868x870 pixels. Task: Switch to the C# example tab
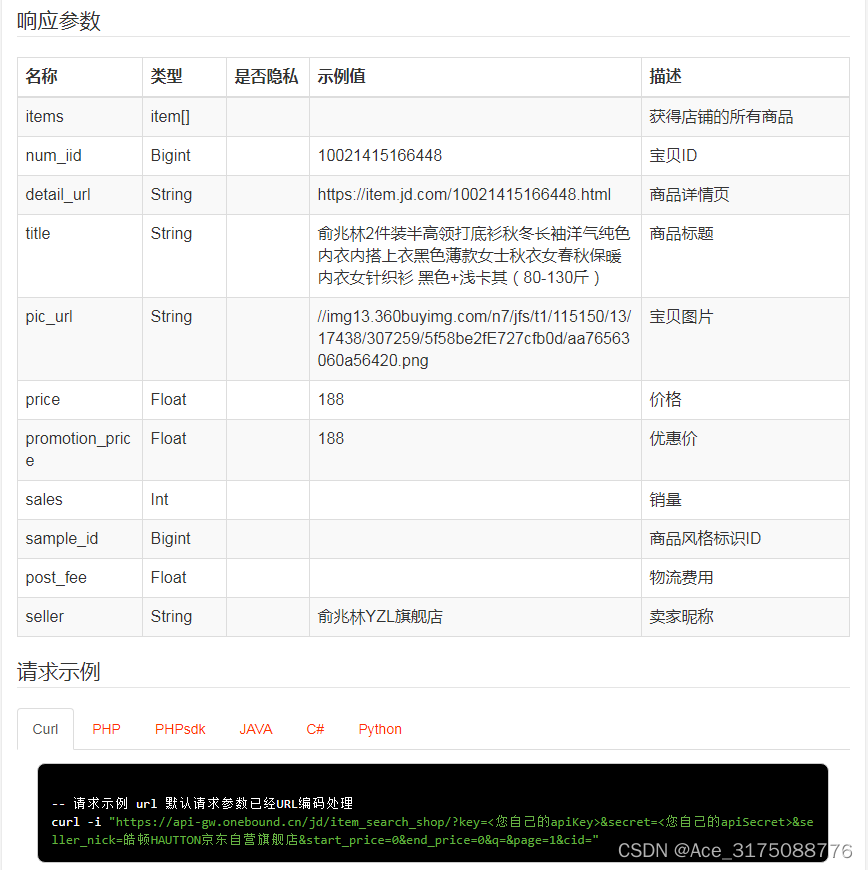(315, 729)
